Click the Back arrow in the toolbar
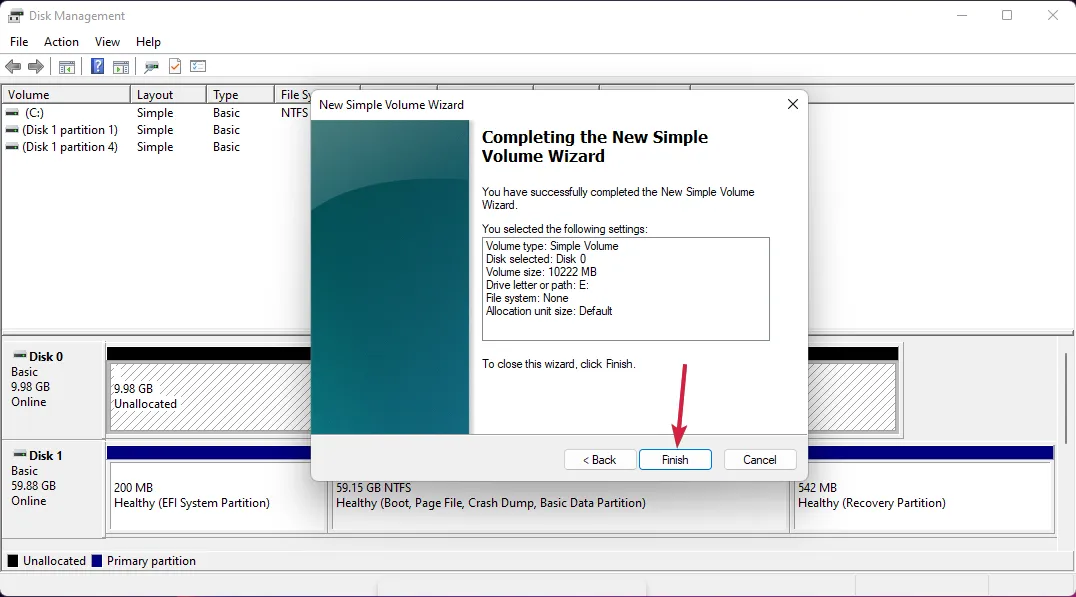 pos(13,67)
